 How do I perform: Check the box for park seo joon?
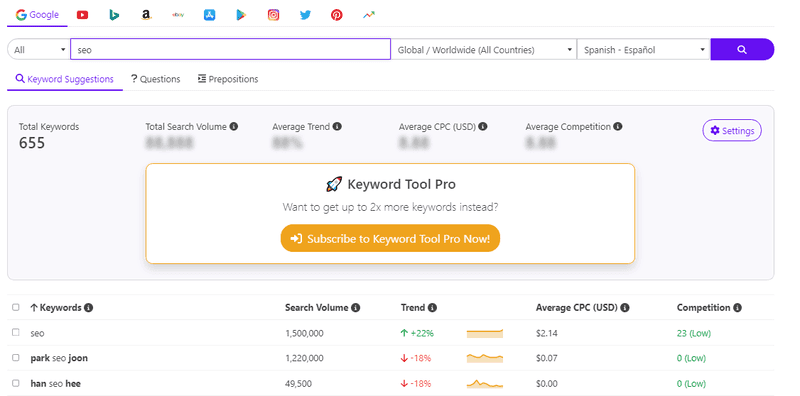tap(16, 358)
